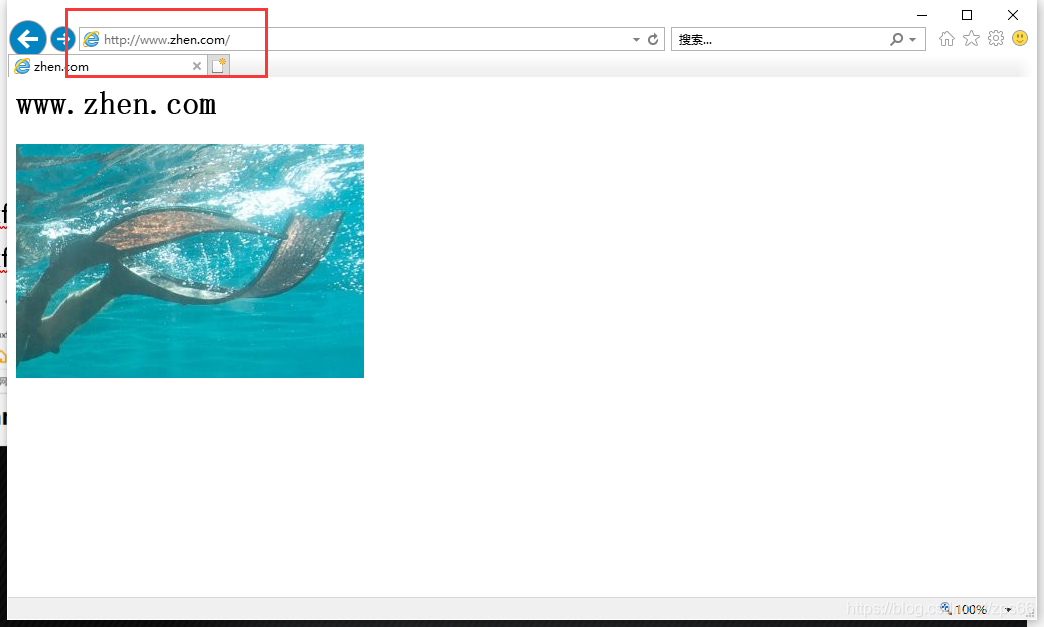Close the Internet Explorer window

tap(1013, 15)
